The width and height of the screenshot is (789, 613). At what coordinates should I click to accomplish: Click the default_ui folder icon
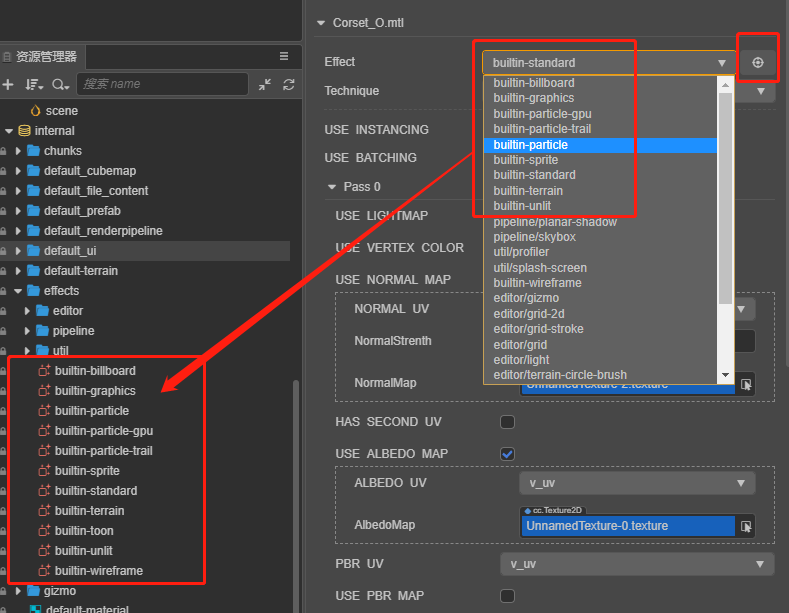33,251
